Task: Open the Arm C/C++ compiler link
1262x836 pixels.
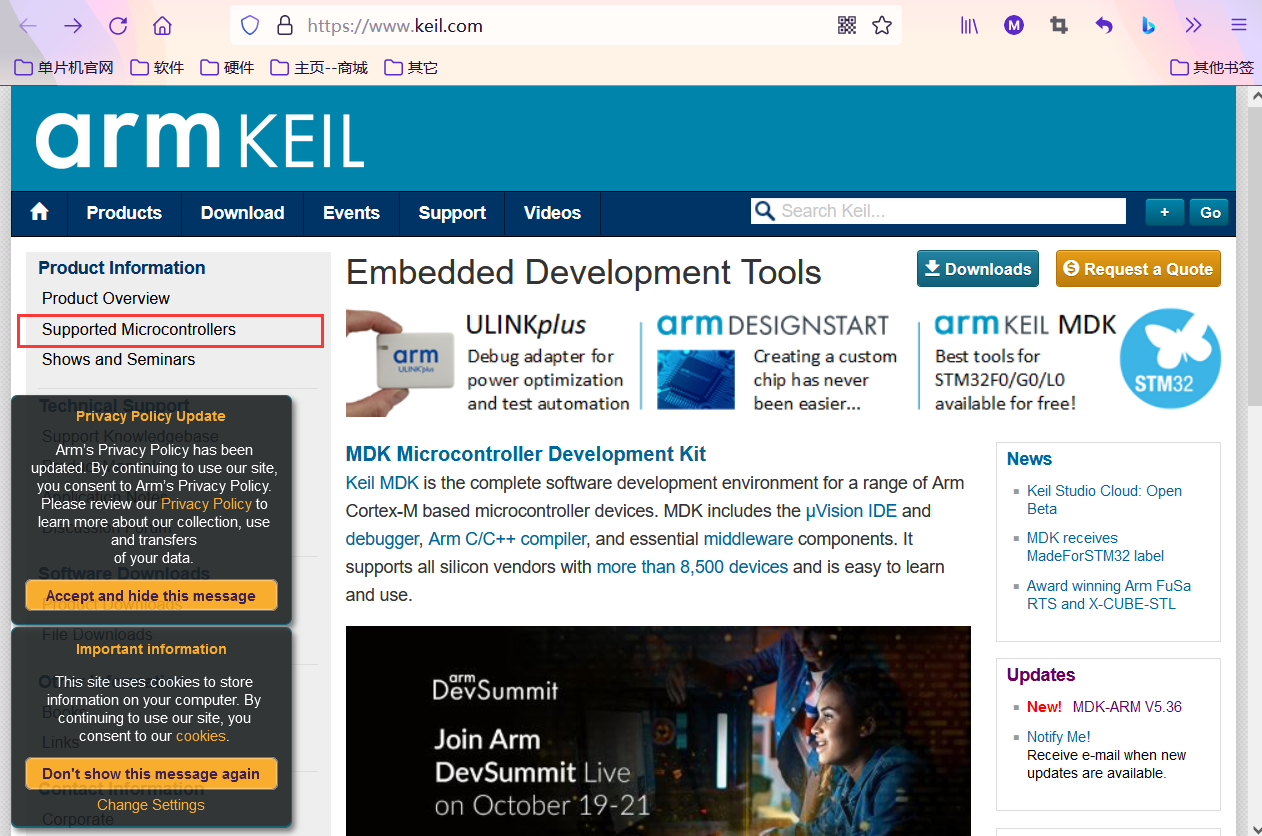Action: [x=507, y=539]
